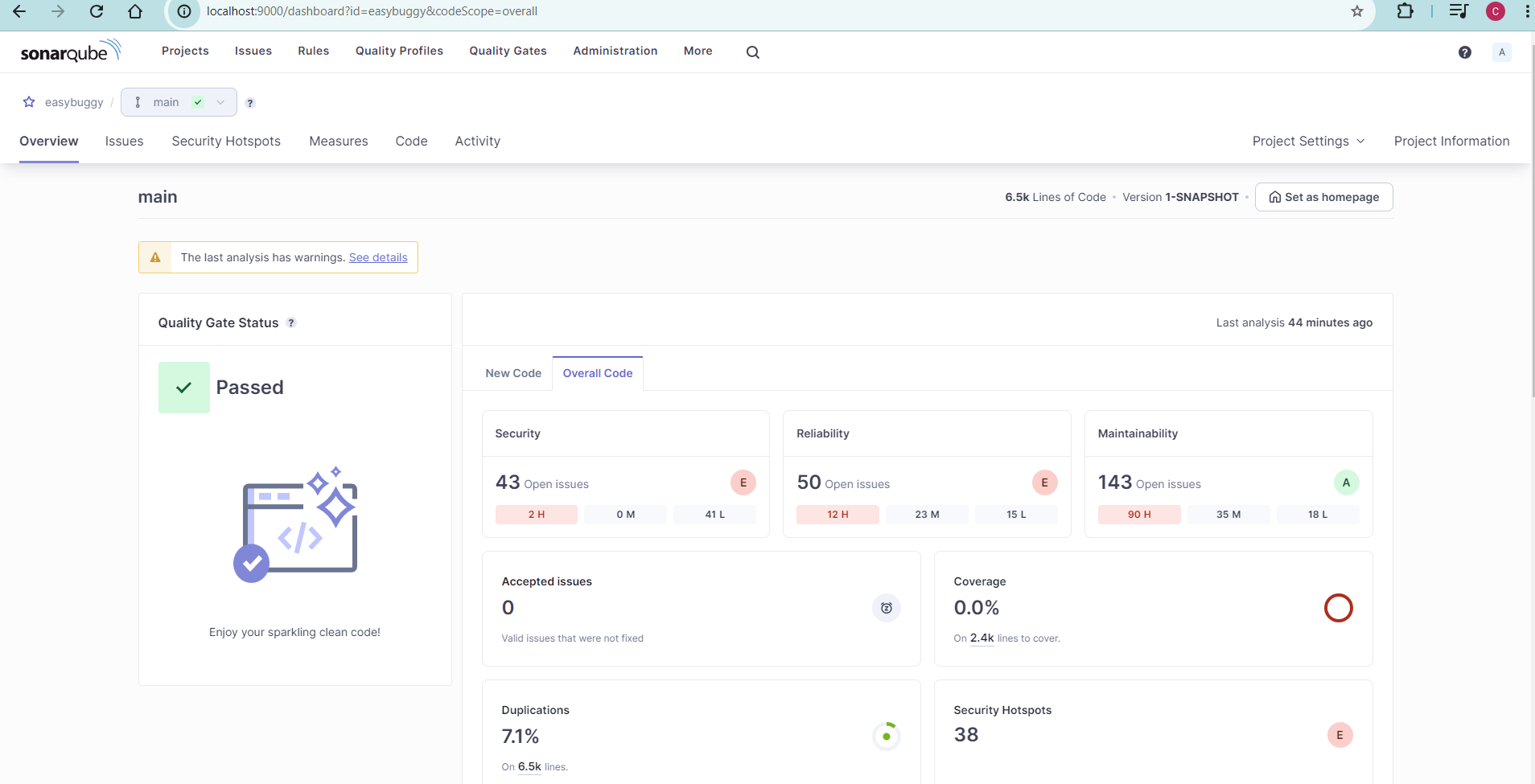The height and width of the screenshot is (784, 1535).
Task: Open the help question mark icon
Action: [x=1465, y=52]
